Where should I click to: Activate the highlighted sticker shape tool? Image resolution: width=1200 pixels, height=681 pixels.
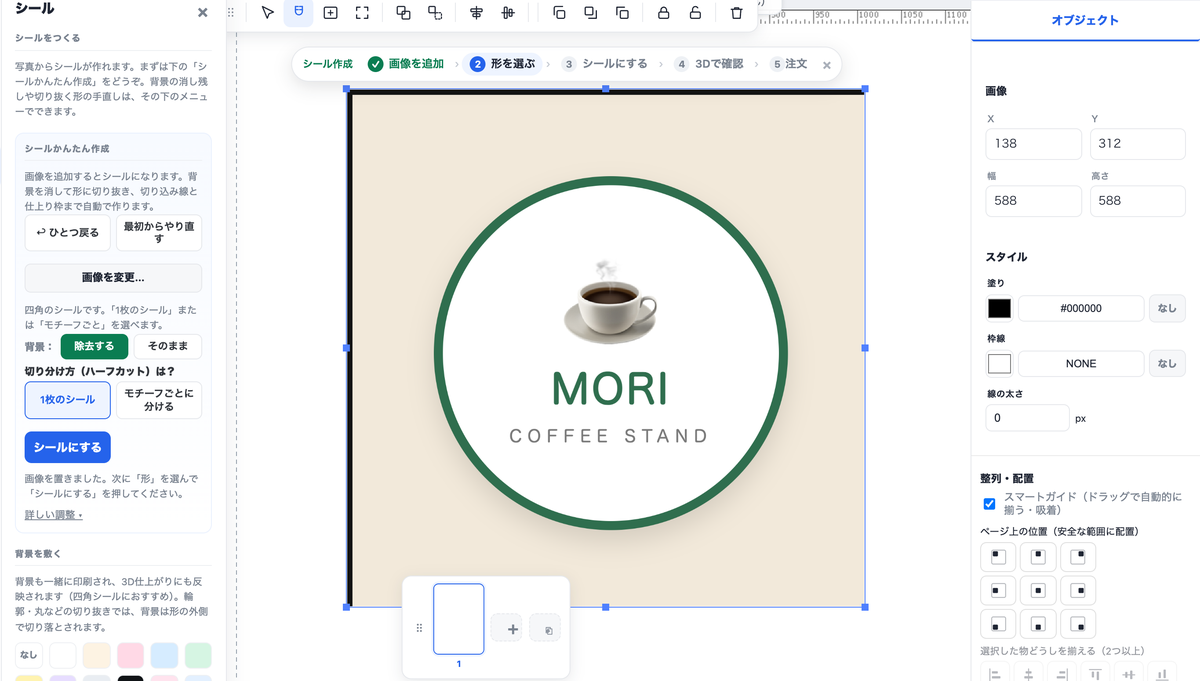click(297, 13)
